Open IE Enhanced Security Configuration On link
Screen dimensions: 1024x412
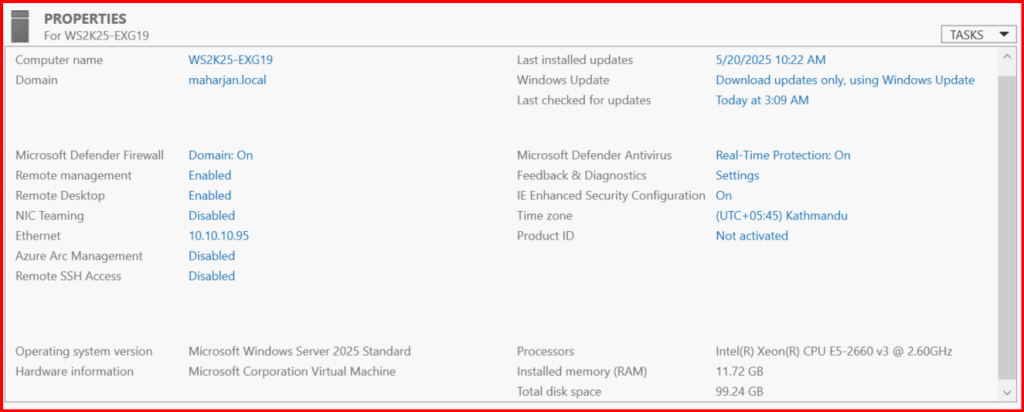[723, 195]
